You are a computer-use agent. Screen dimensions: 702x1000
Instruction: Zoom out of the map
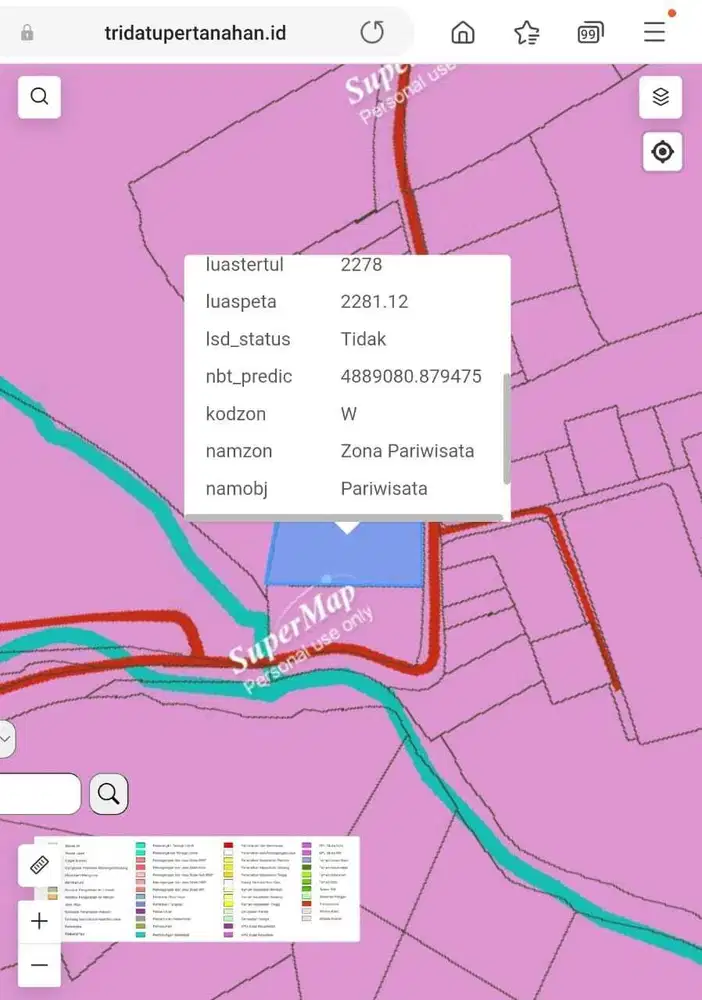39,965
